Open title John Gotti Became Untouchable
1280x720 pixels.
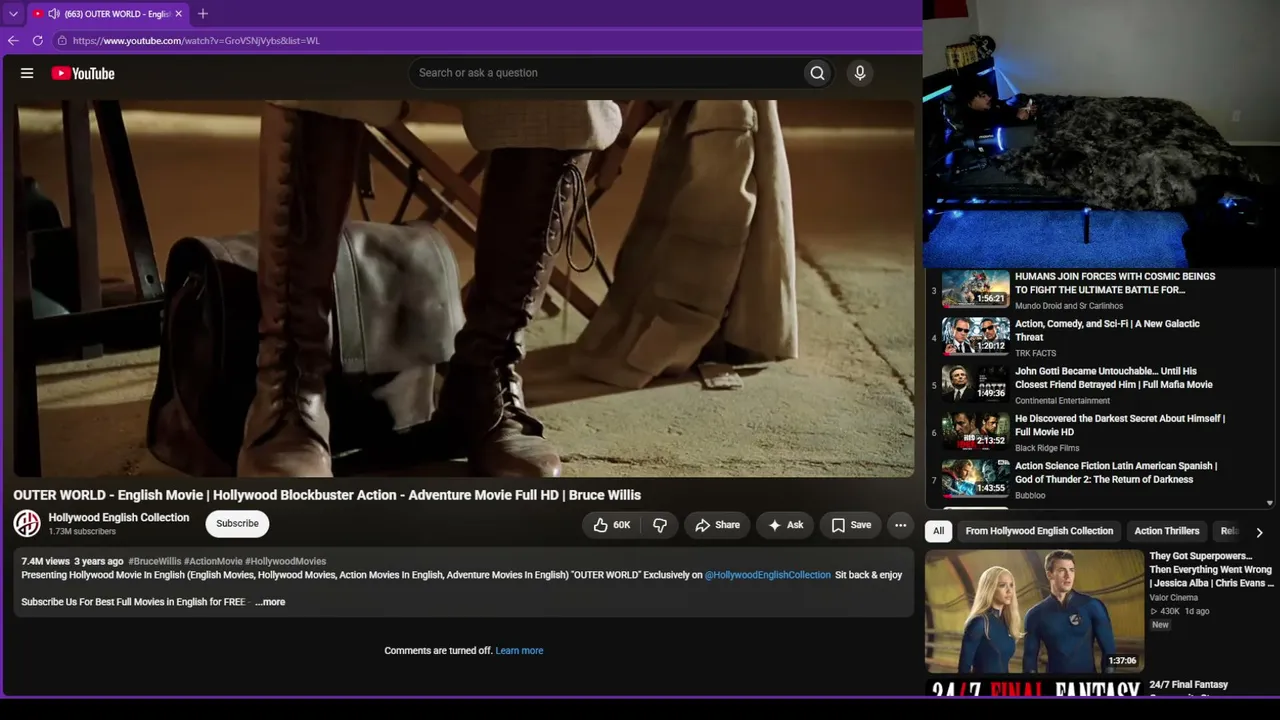[x=1114, y=378]
